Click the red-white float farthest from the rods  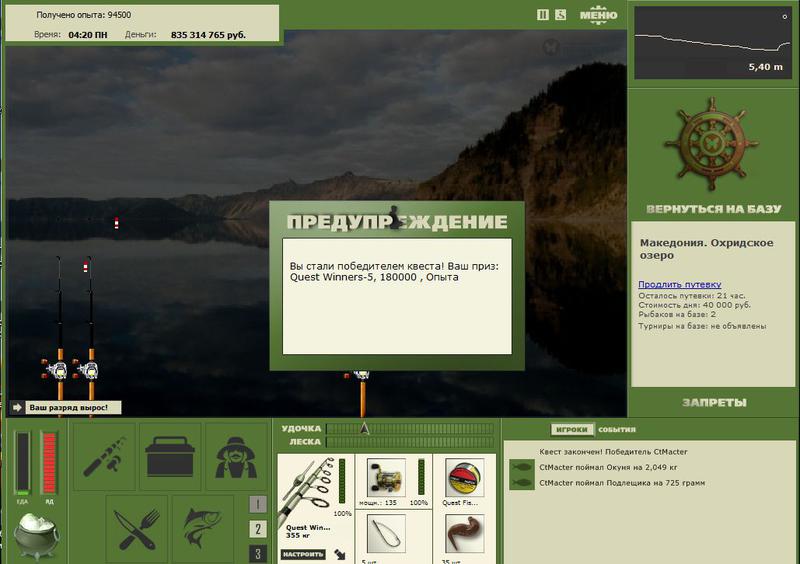(116, 223)
